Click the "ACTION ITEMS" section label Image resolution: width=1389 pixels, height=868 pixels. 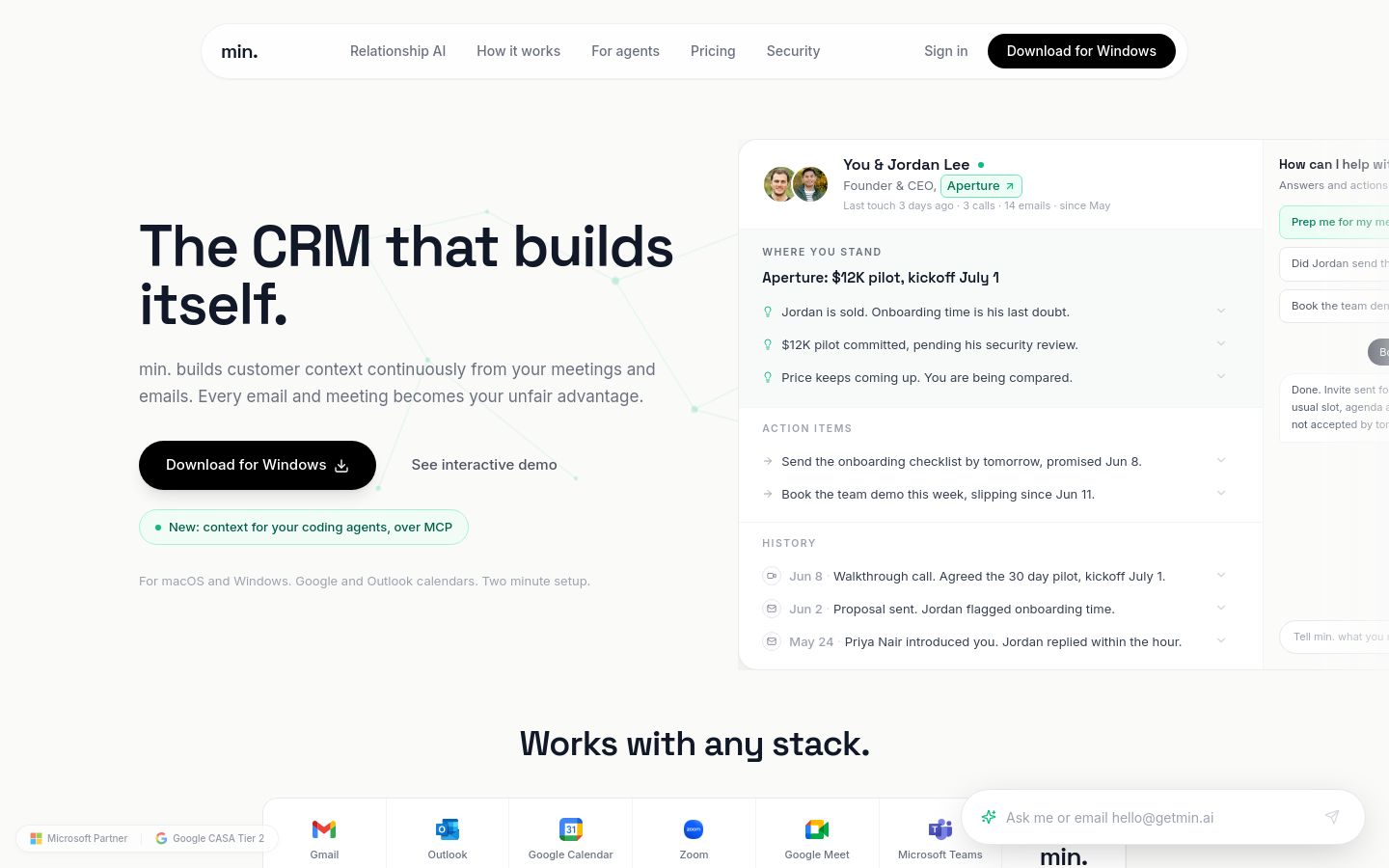[807, 428]
